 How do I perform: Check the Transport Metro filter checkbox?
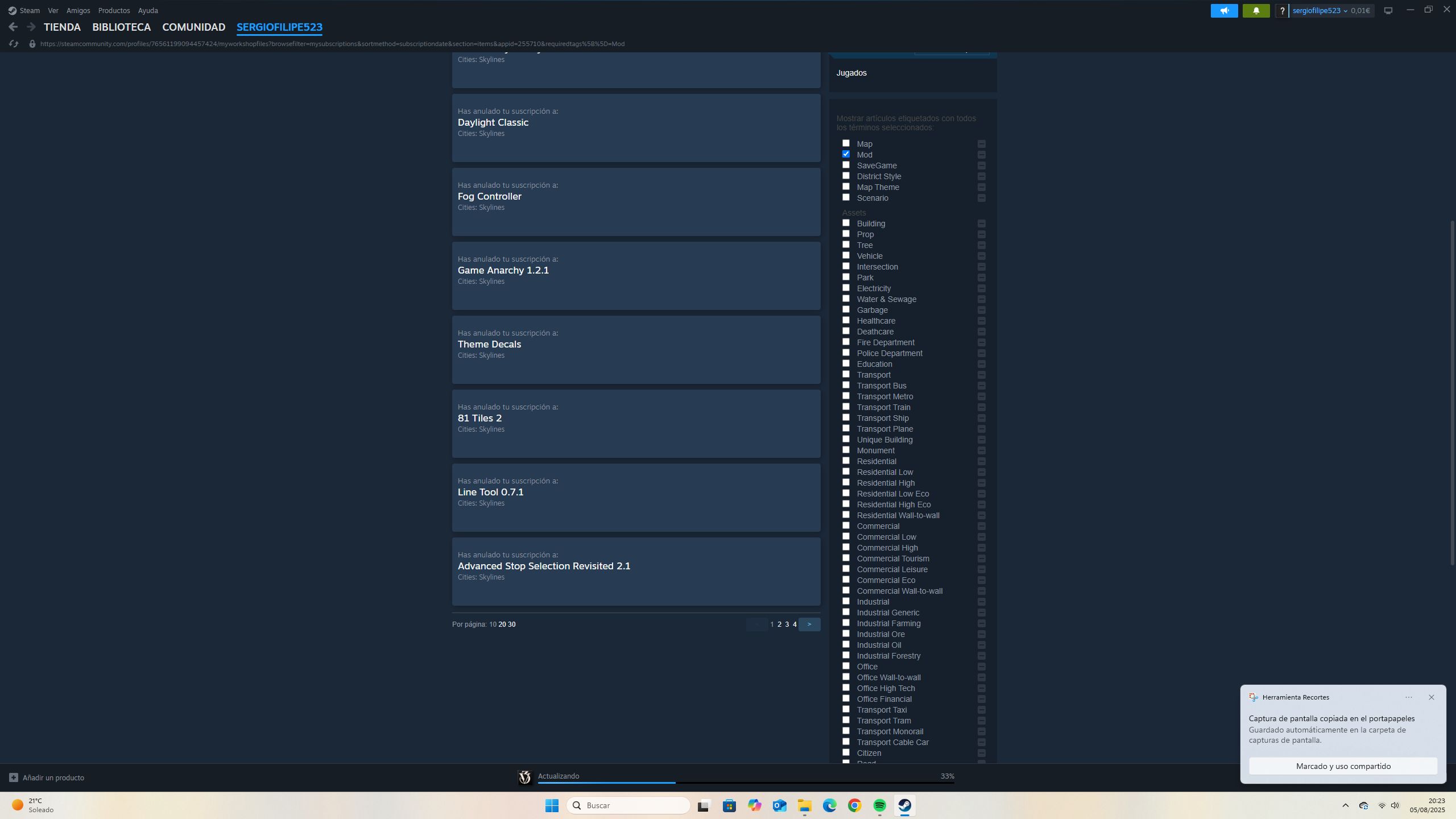pyautogui.click(x=846, y=396)
